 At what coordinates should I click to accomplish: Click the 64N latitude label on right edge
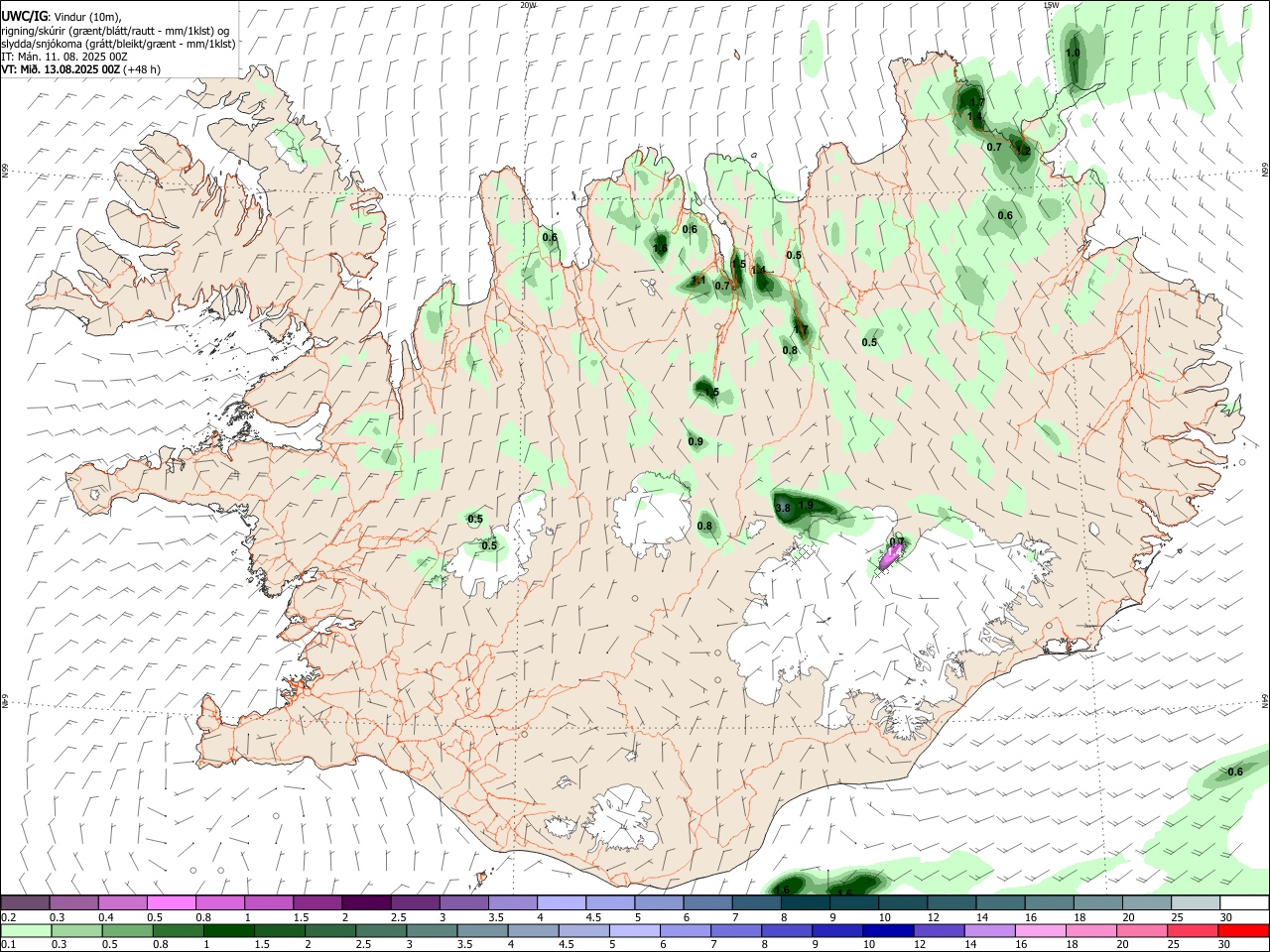[x=1265, y=701]
